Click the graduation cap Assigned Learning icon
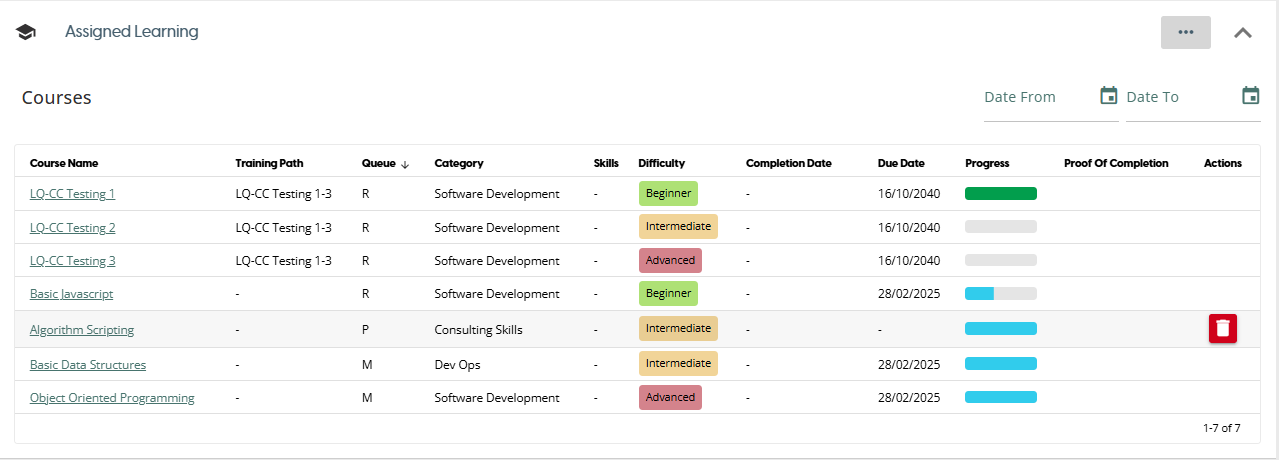Screen dimensions: 1279x460 [x=26, y=32]
